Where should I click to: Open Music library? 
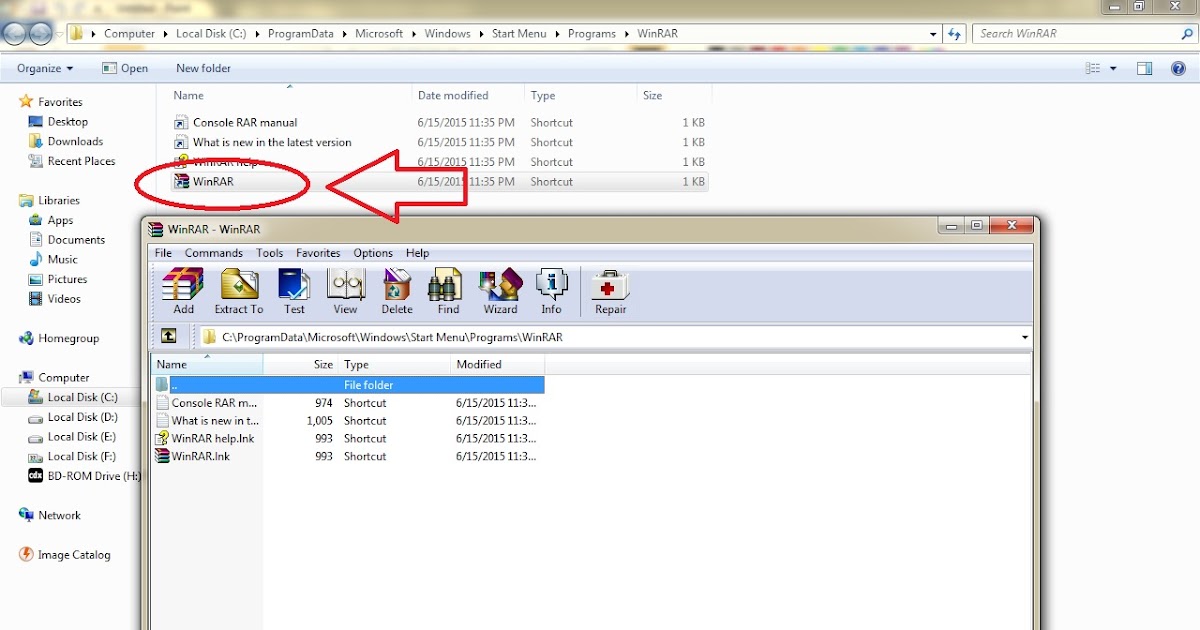click(x=52, y=259)
